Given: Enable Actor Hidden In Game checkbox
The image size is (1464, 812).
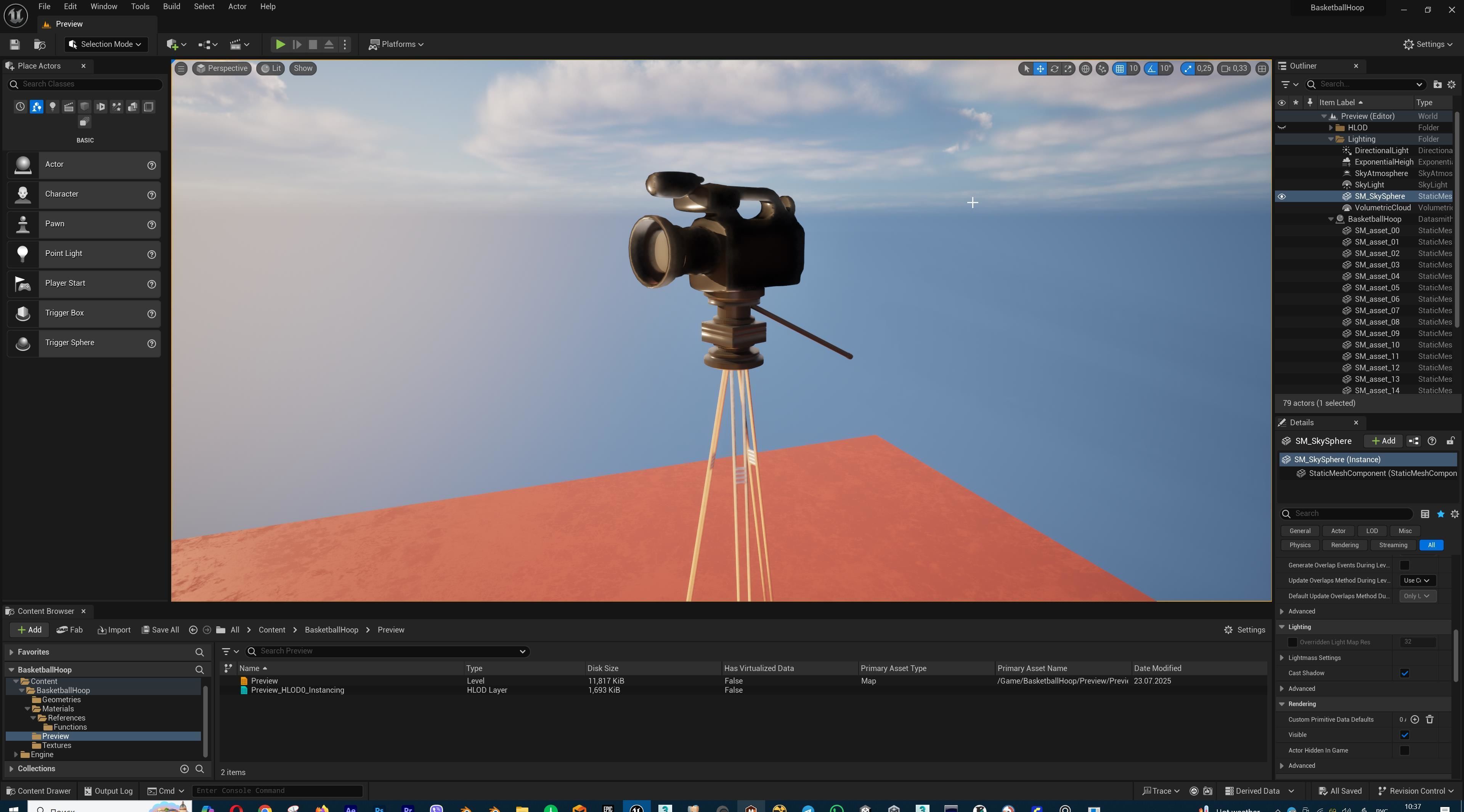Looking at the screenshot, I should pos(1404,751).
